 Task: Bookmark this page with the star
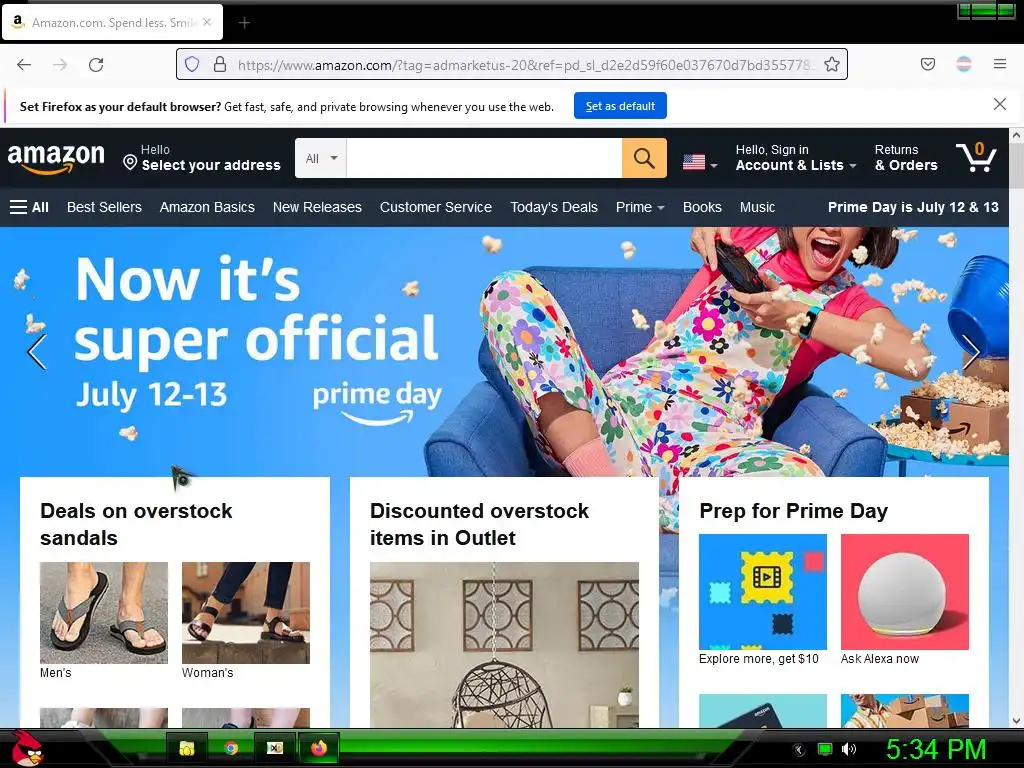point(831,64)
